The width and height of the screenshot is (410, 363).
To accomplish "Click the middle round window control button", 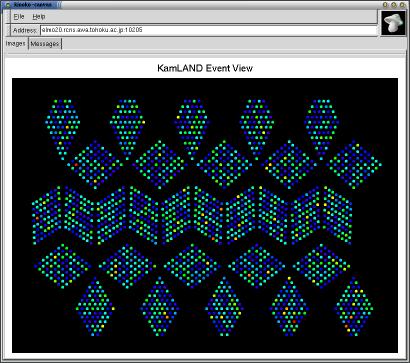I will (394, 5).
